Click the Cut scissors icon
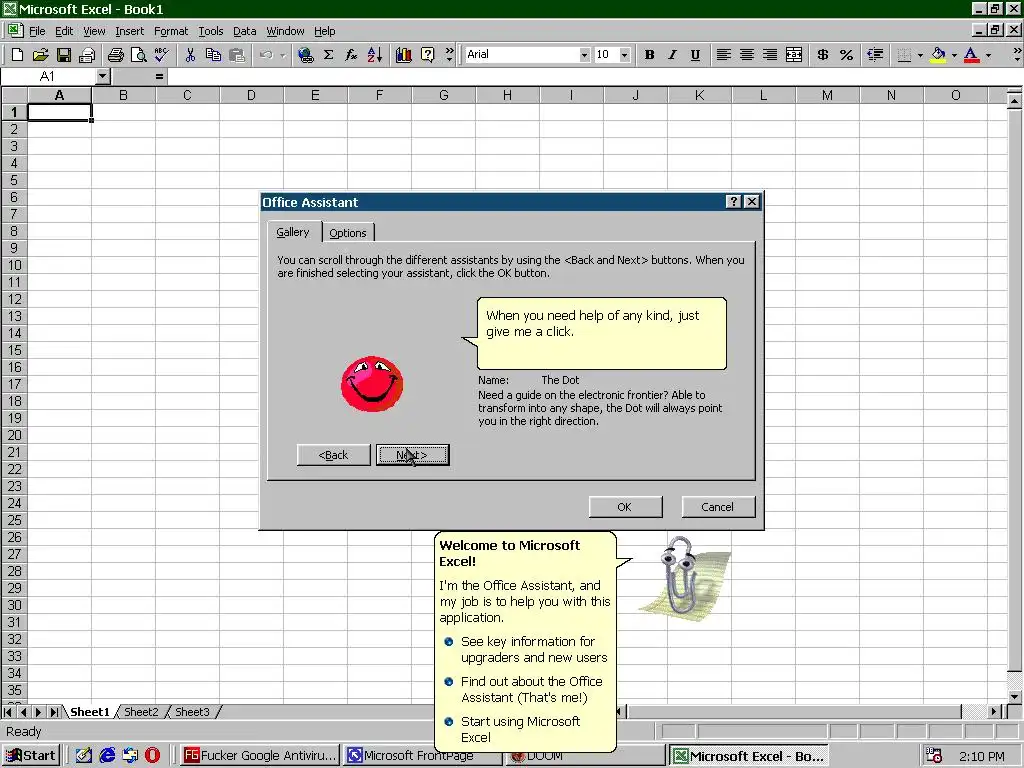Image resolution: width=1024 pixels, height=768 pixels. (x=190, y=55)
